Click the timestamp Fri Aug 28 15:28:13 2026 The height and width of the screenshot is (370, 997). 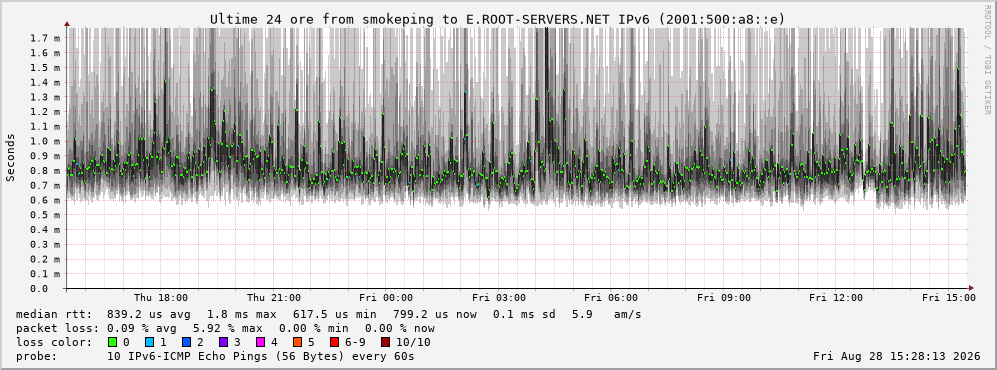point(897,356)
